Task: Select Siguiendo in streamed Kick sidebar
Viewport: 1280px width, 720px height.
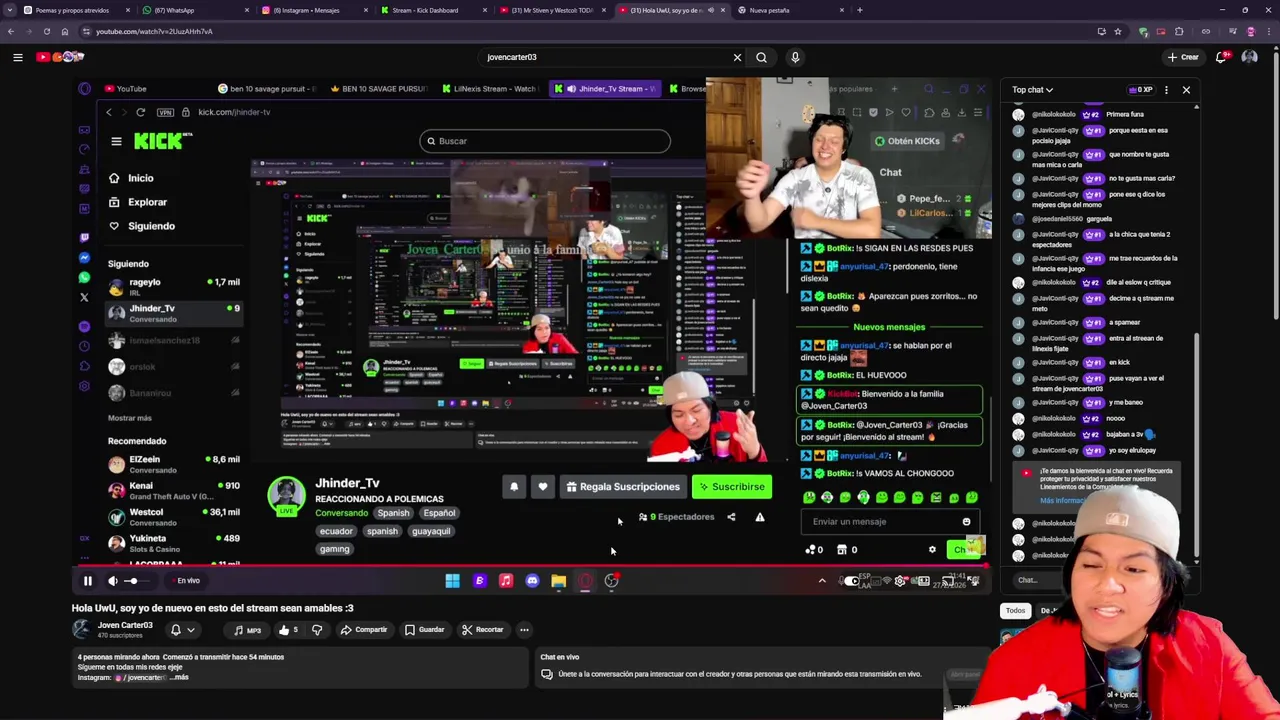Action: point(151,226)
